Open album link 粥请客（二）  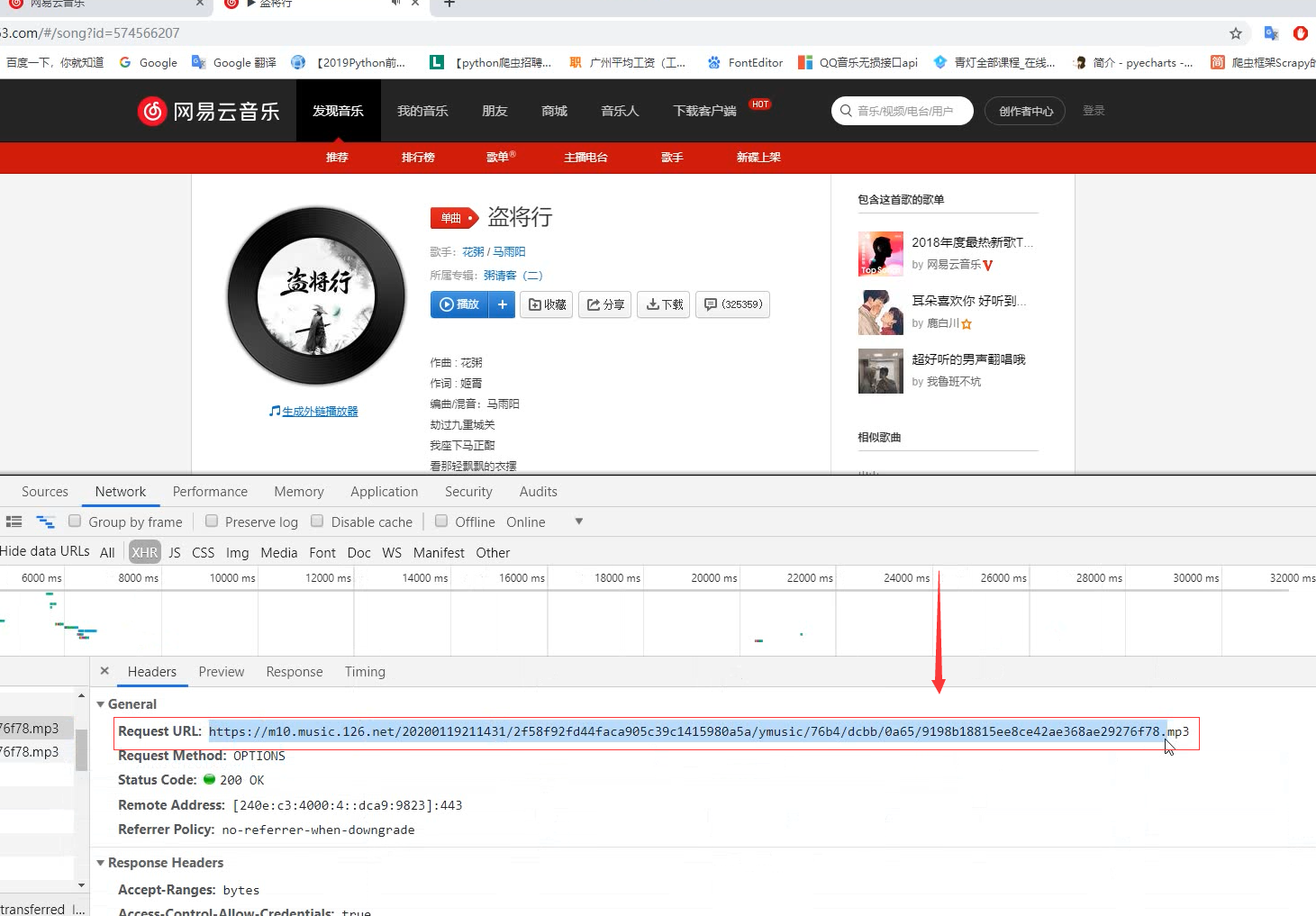[513, 275]
